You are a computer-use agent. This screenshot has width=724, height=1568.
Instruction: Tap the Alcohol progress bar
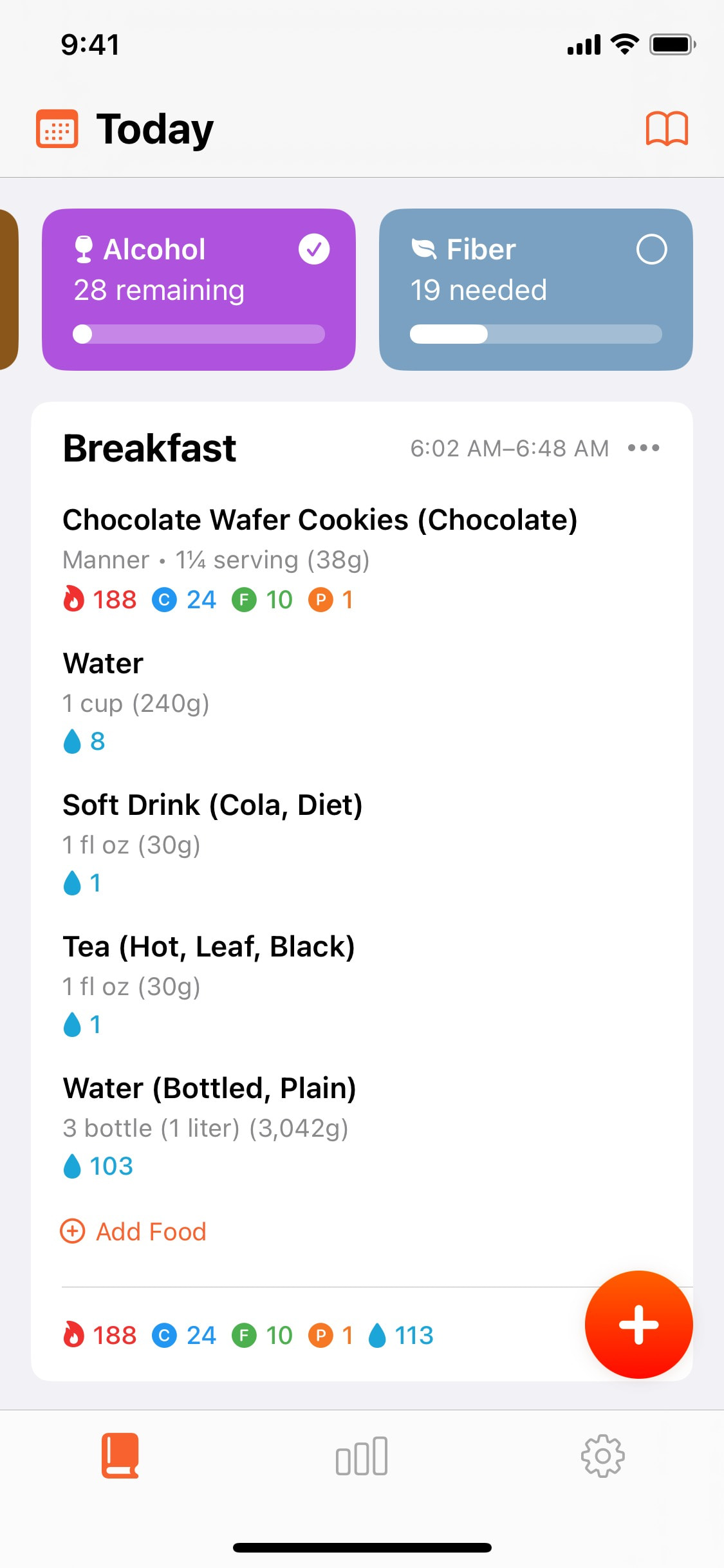[x=199, y=334]
